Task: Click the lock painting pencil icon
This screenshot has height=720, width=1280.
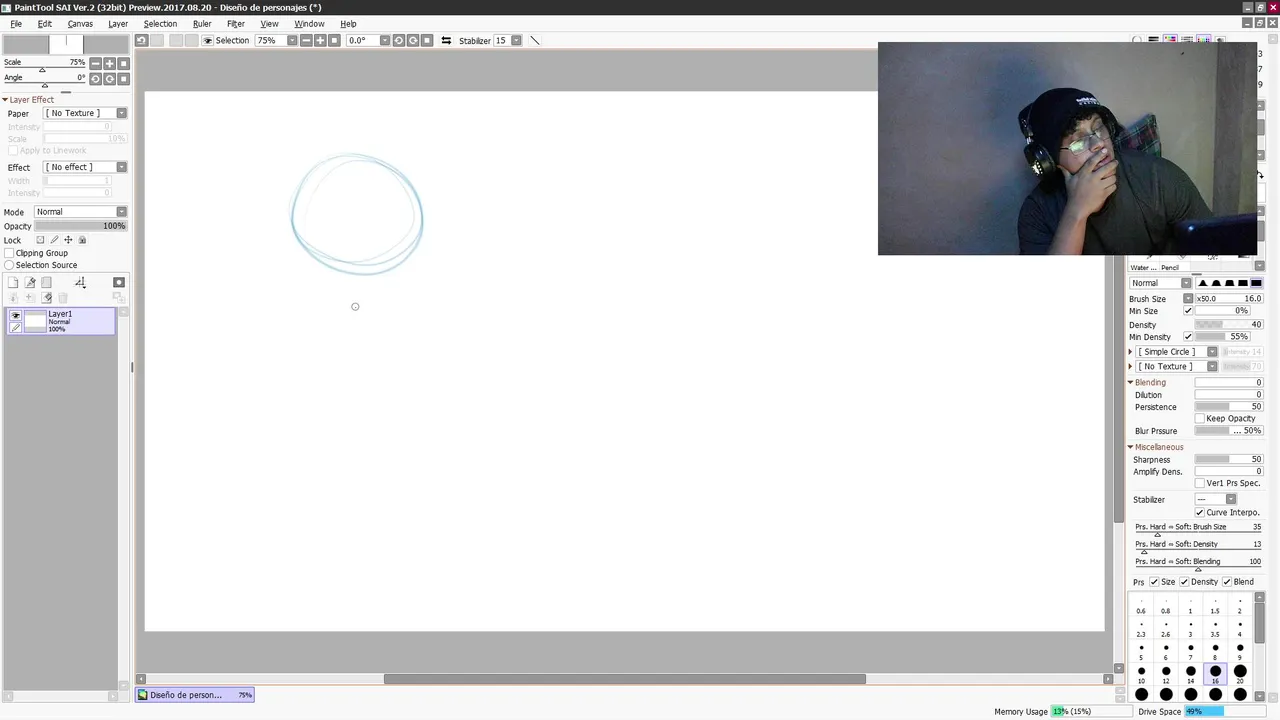Action: pos(54,240)
